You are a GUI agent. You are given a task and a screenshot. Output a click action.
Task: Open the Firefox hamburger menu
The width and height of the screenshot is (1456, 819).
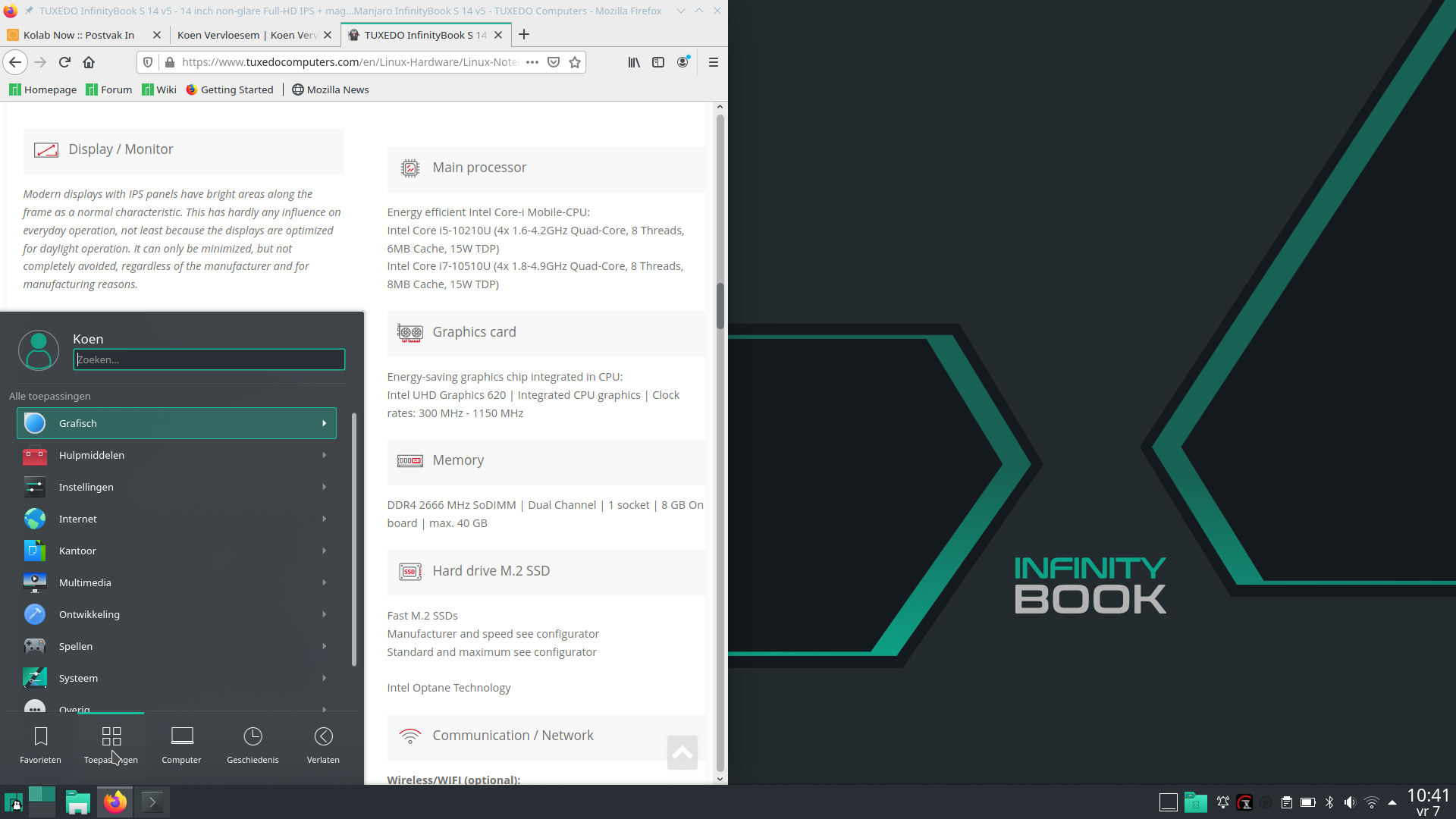click(713, 62)
